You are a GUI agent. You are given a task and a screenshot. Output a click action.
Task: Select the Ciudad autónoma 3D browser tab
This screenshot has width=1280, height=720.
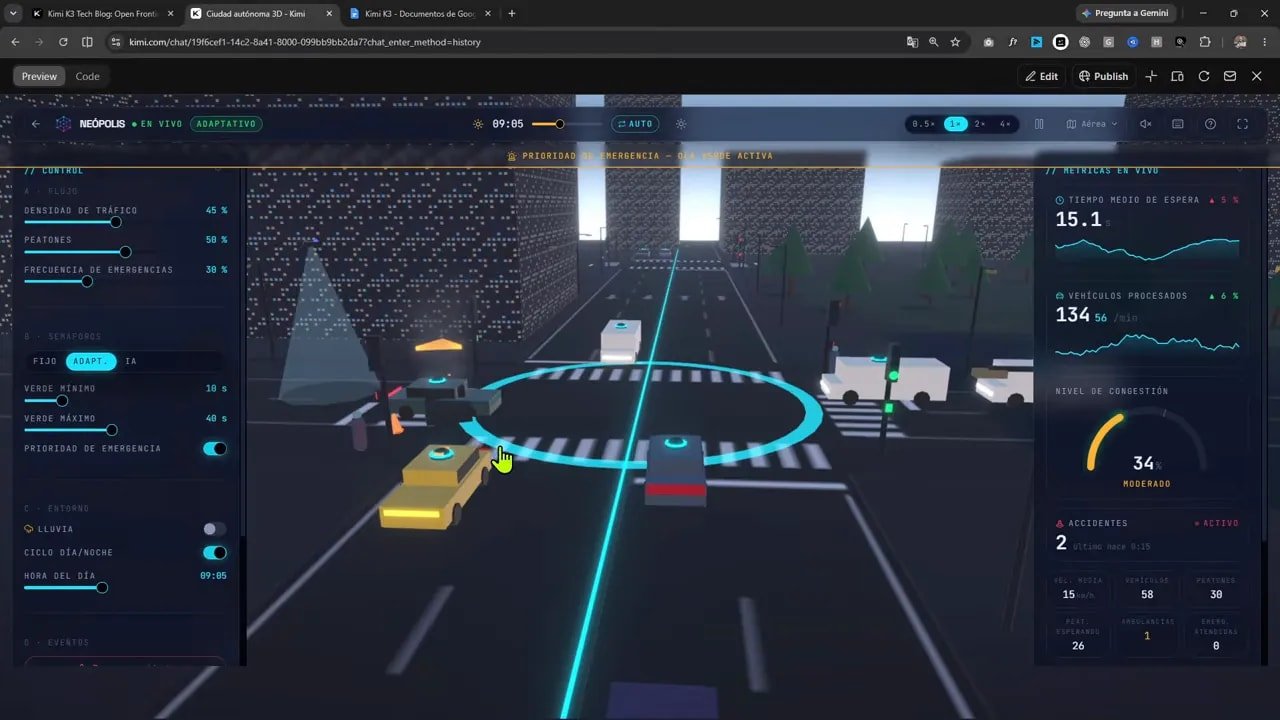(x=262, y=13)
